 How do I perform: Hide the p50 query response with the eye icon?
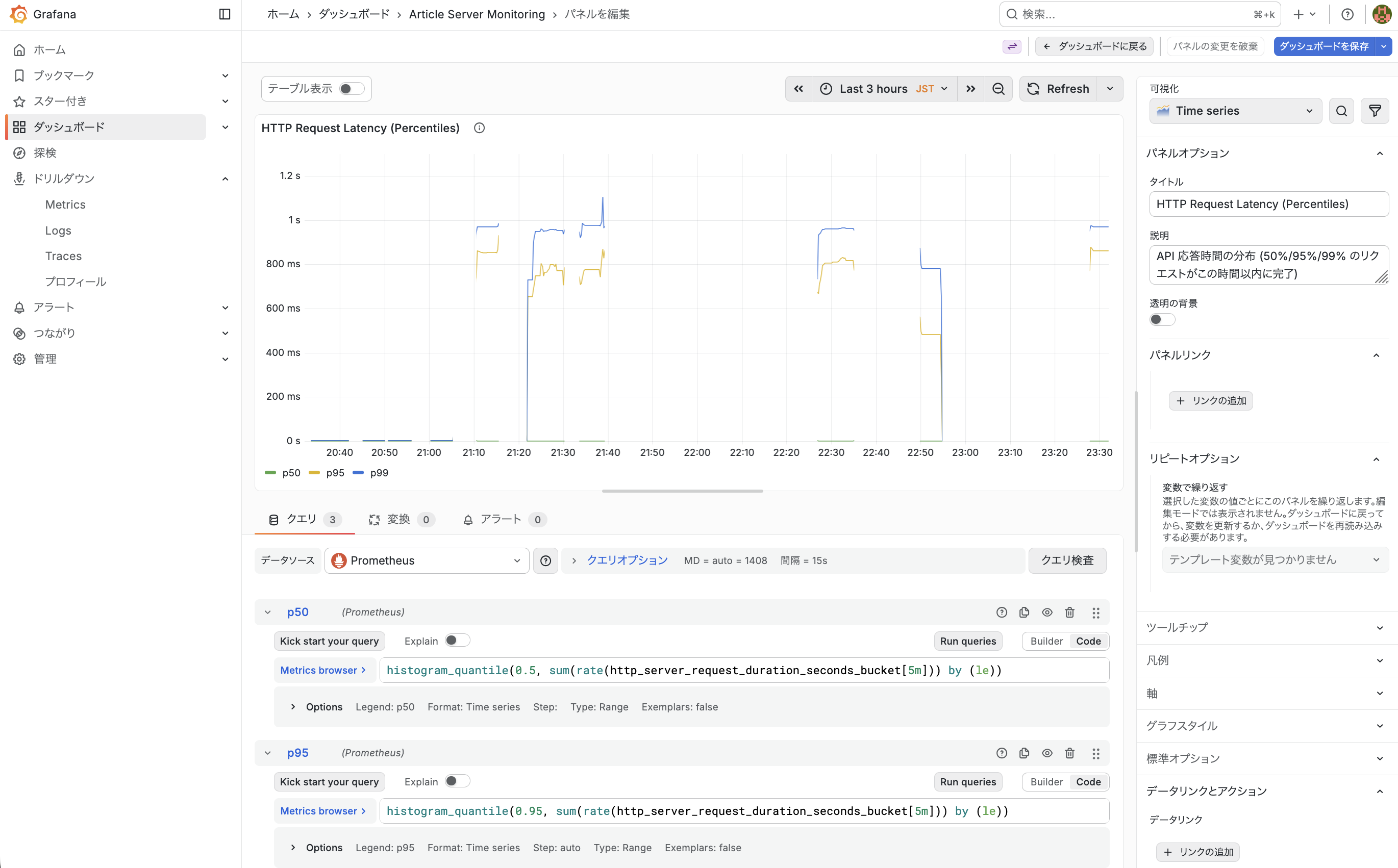click(1047, 612)
